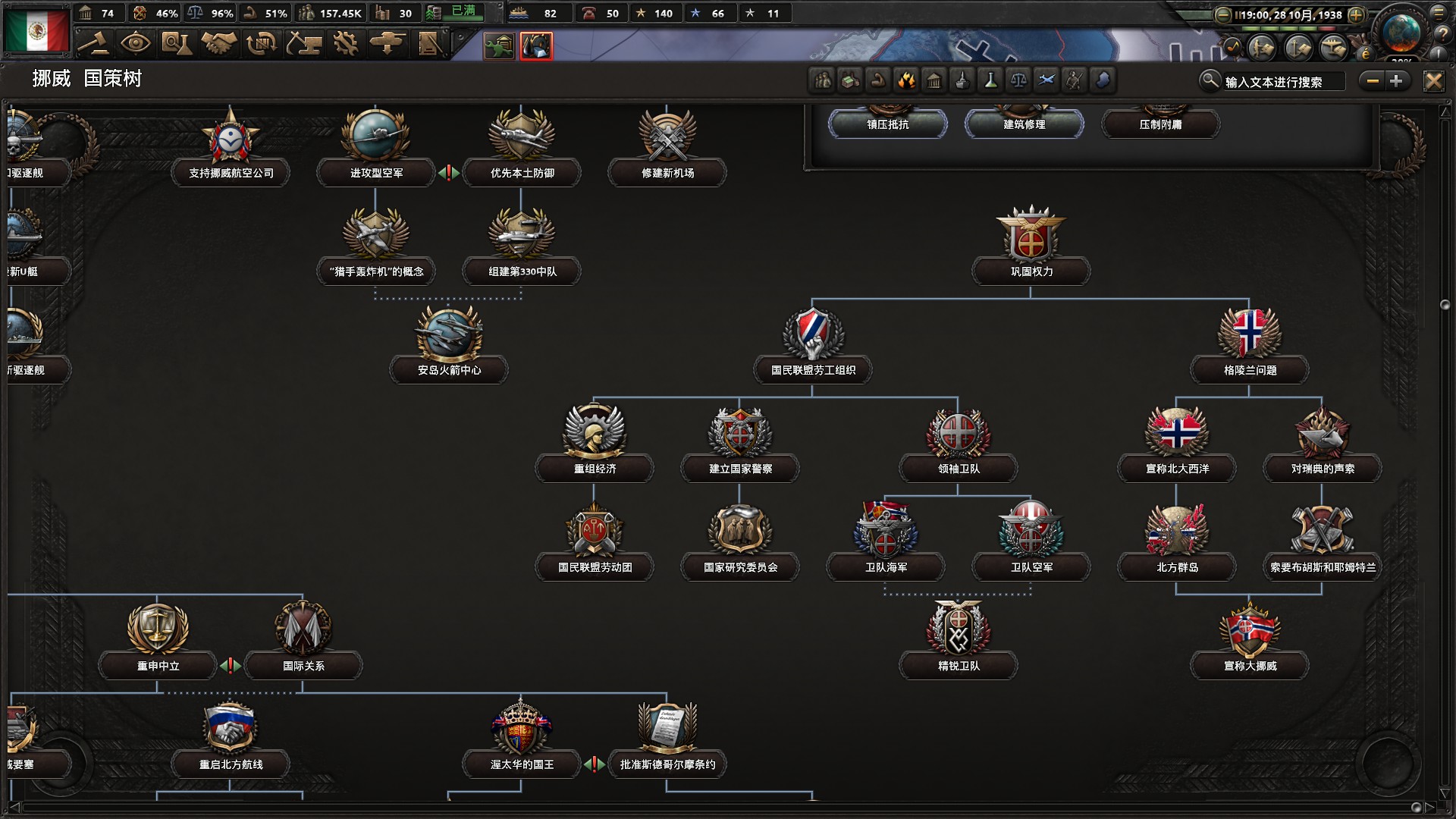Filter focuses by flexed arm icon

point(879,80)
